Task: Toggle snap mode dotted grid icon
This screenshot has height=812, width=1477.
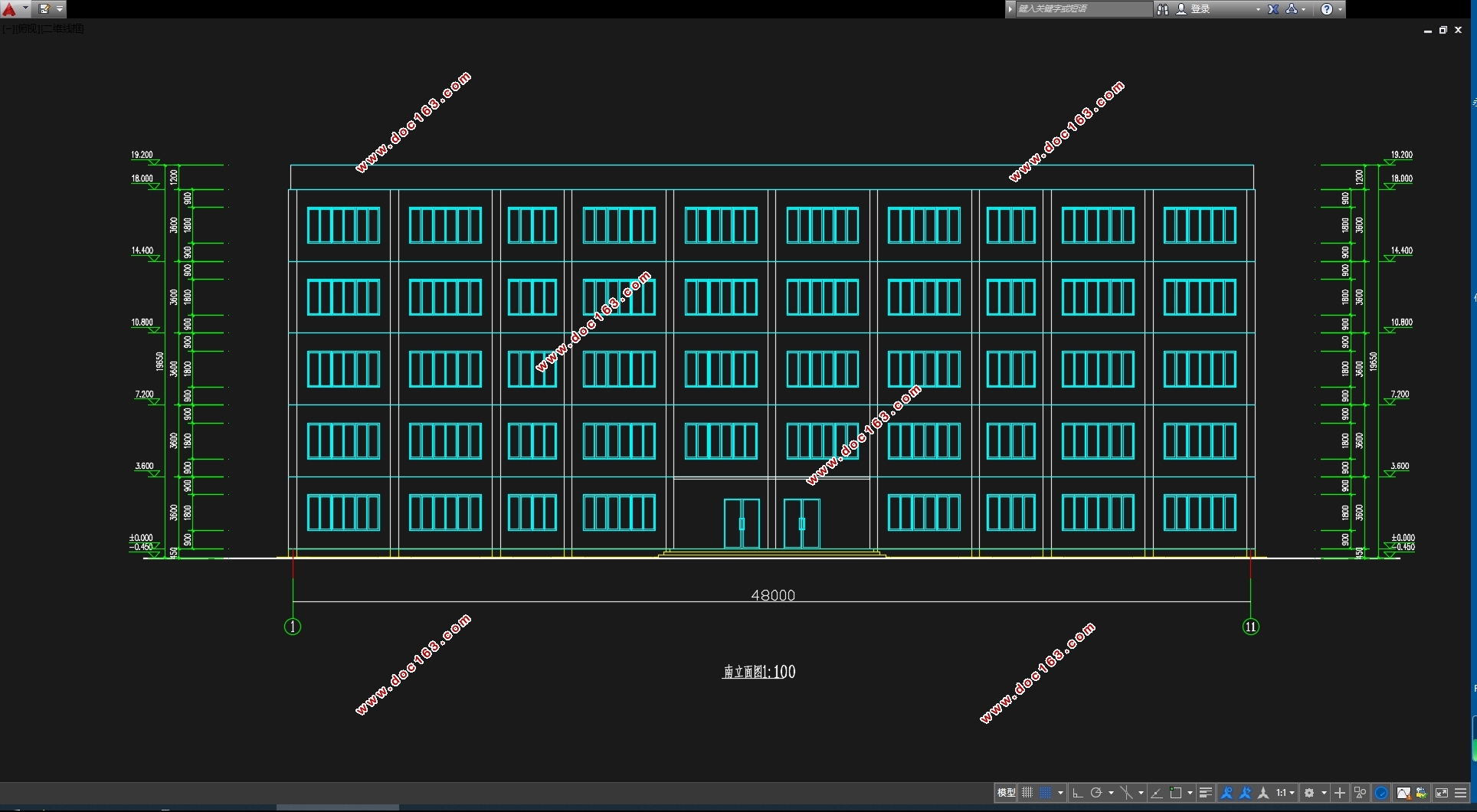Action: coord(1045,793)
